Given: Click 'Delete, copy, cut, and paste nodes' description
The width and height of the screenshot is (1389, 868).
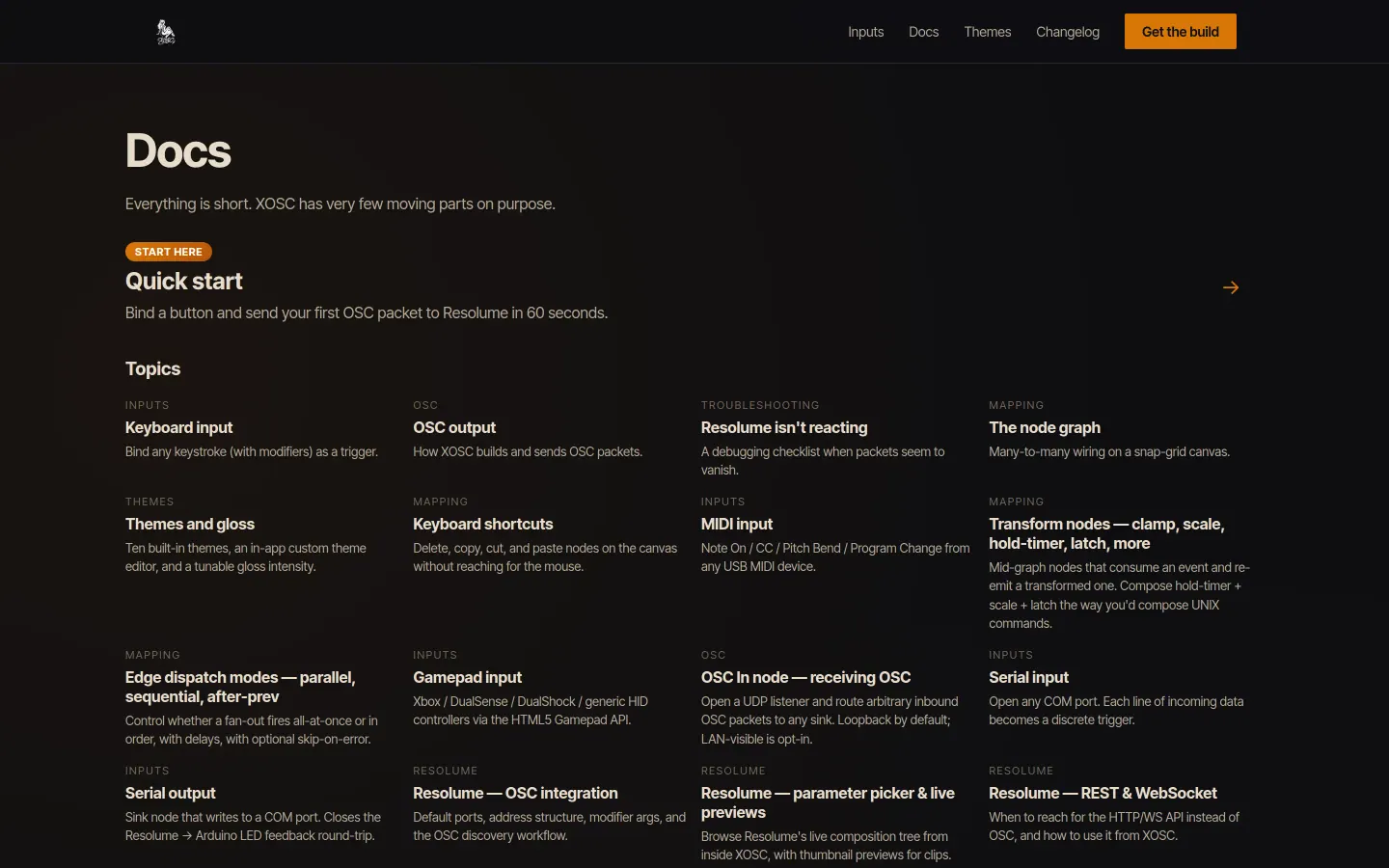Looking at the screenshot, I should point(545,557).
